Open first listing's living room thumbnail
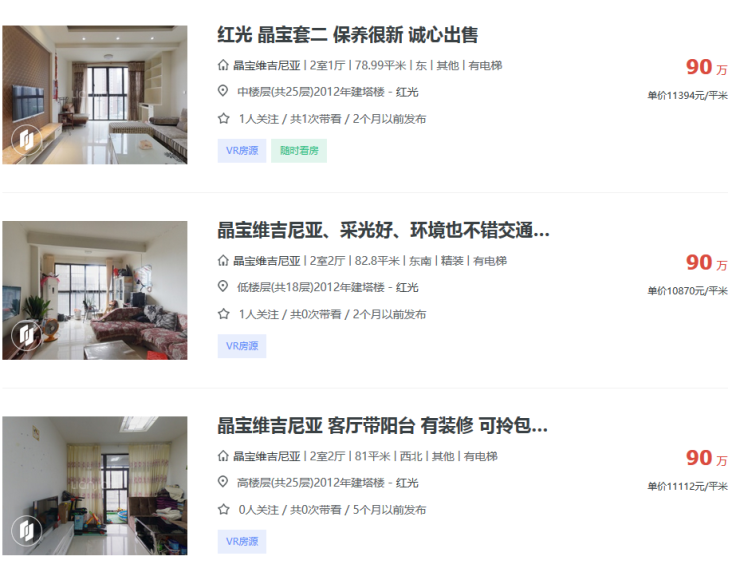 point(95,95)
